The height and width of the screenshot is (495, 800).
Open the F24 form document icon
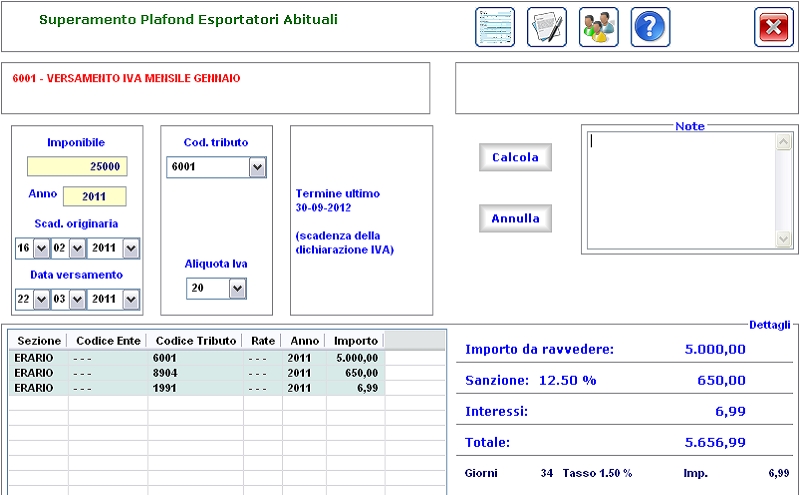[x=494, y=27]
